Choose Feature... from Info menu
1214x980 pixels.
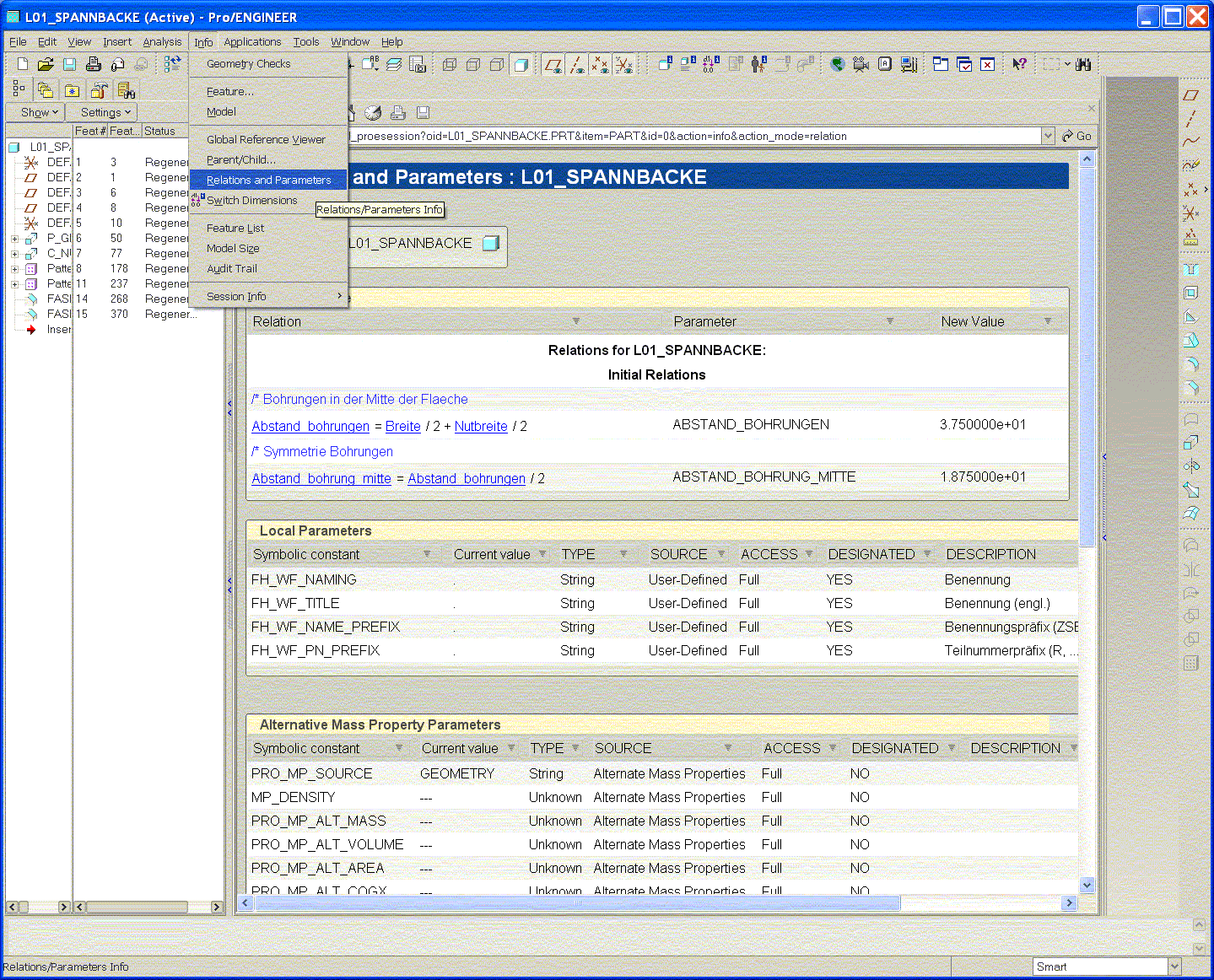click(268, 92)
